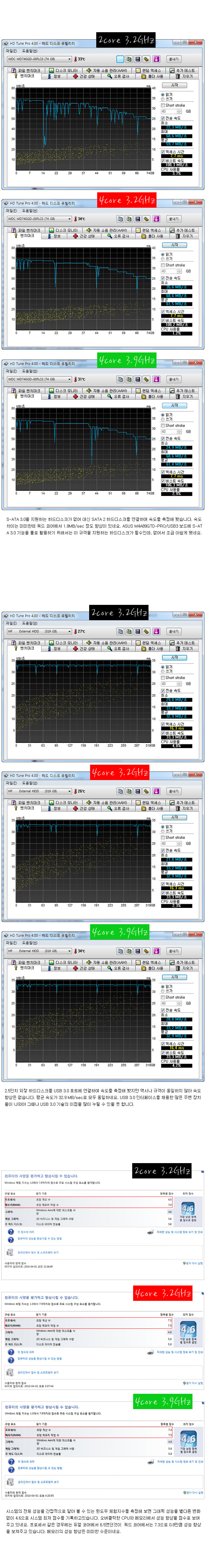Open options icon in WDC 4core 3.2GHz window
206x1568 pixels.
(x=146, y=219)
